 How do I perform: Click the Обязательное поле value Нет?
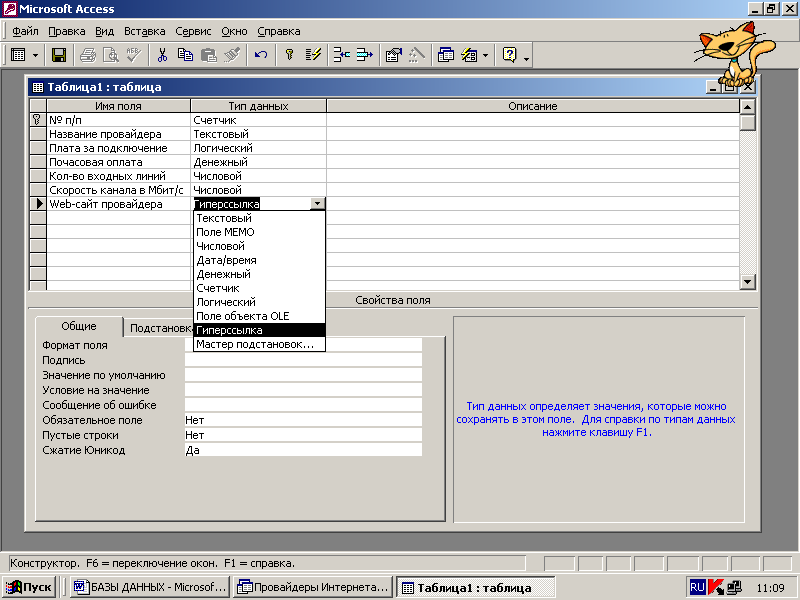(x=303, y=420)
